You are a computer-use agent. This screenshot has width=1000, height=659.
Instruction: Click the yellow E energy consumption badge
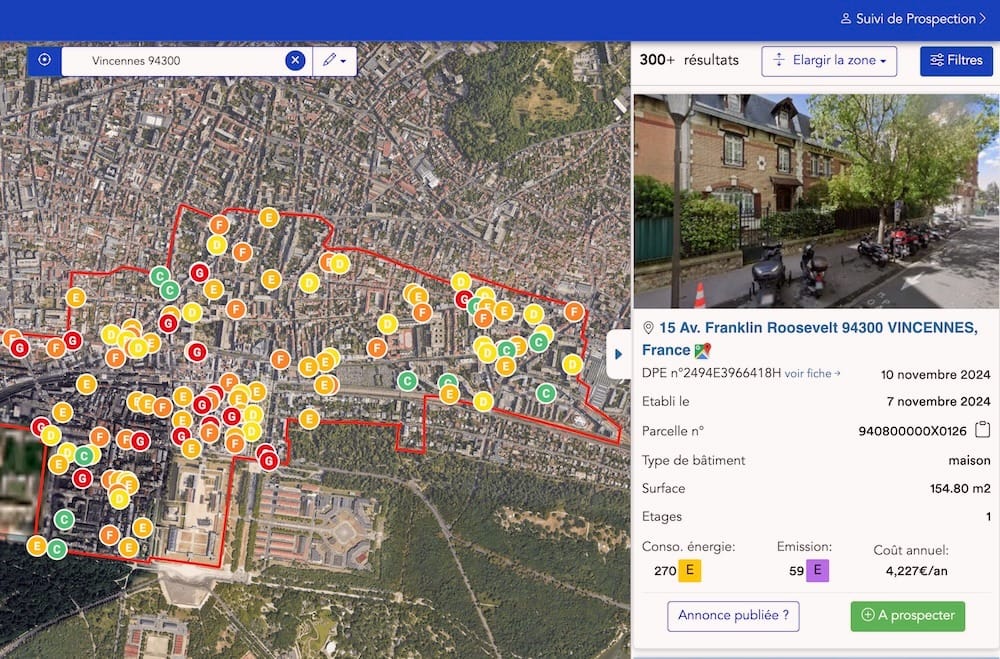coord(689,571)
